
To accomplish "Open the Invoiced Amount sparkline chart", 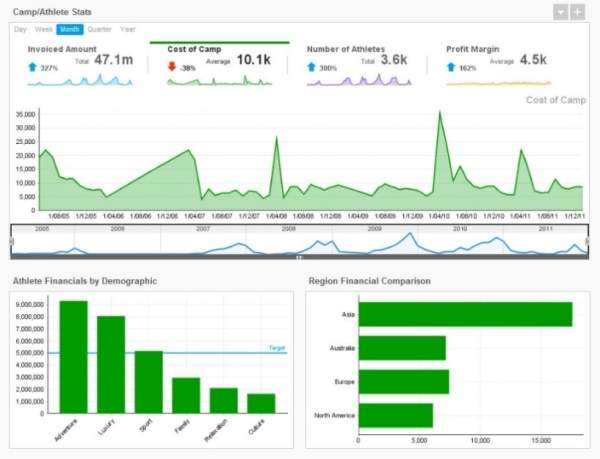I will click(80, 83).
